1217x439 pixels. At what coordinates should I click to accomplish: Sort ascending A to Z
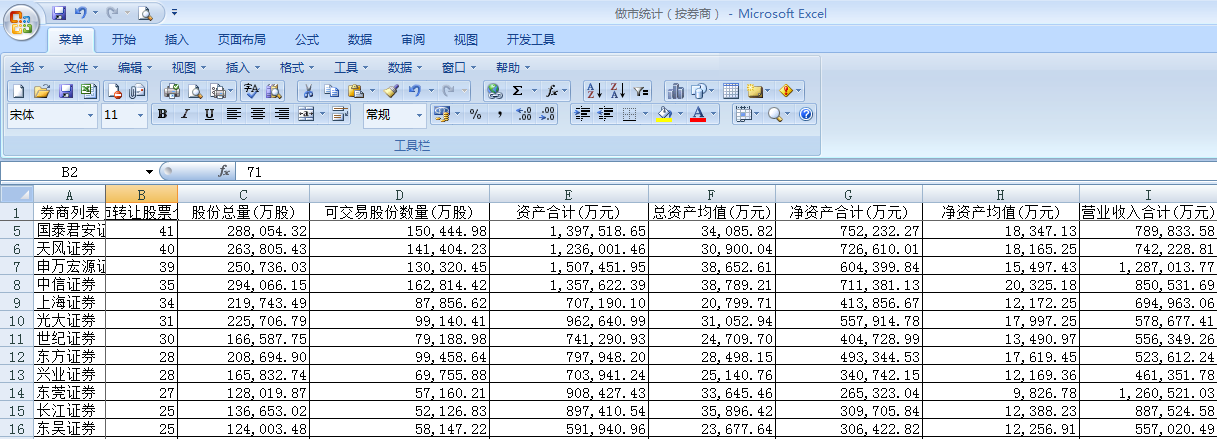[x=595, y=91]
